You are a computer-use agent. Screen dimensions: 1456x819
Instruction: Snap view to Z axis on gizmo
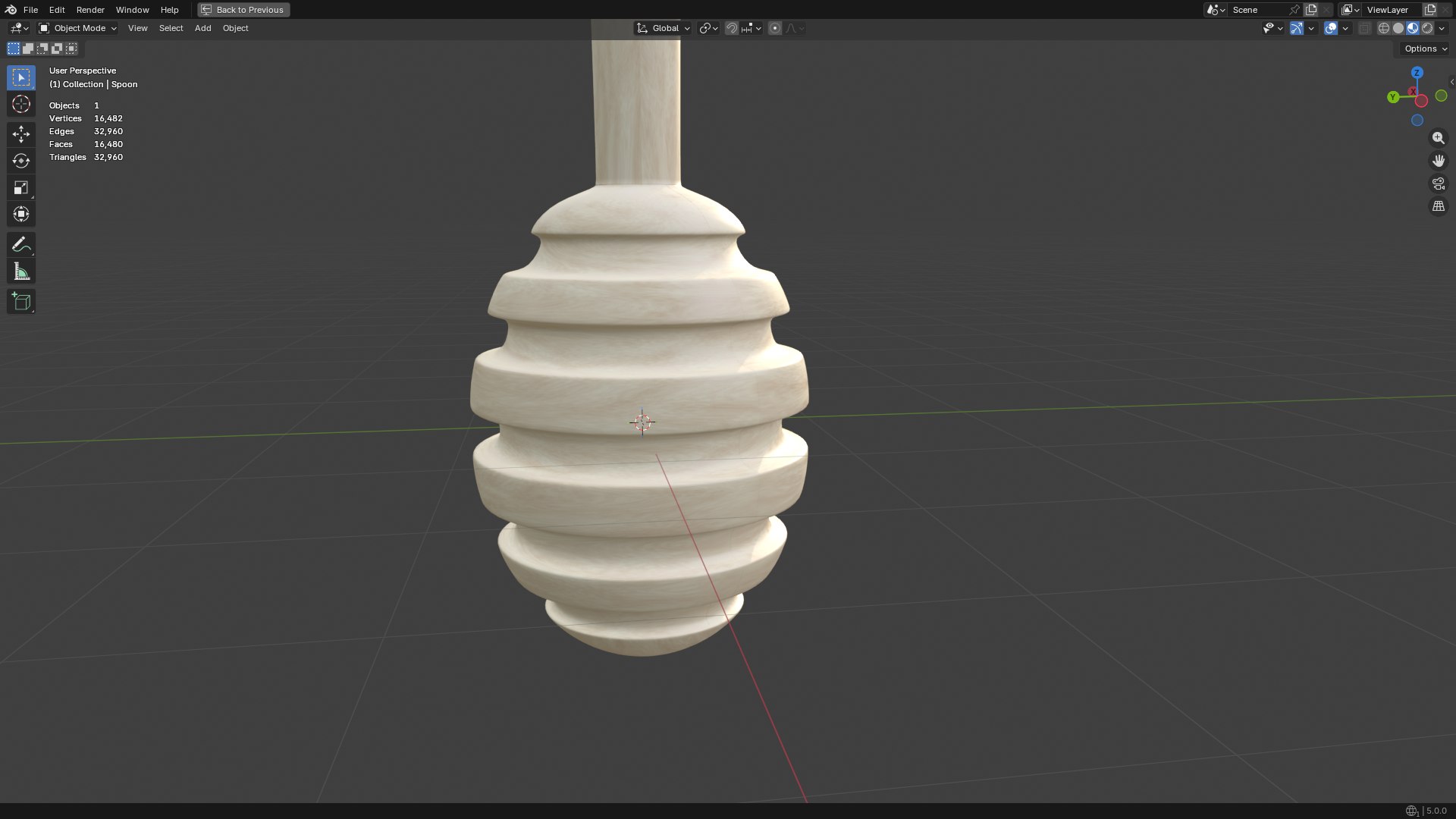1417,73
